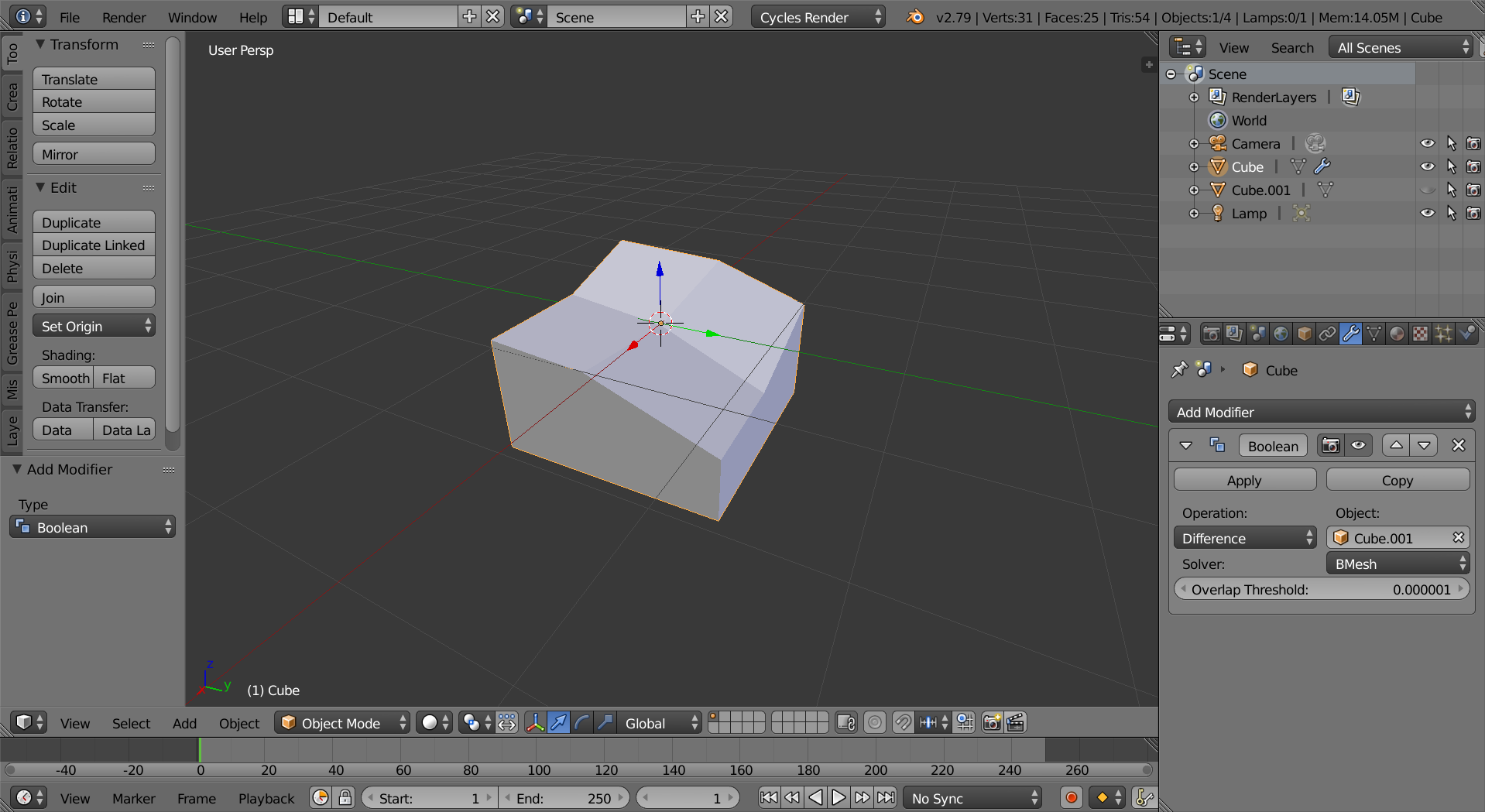The width and height of the screenshot is (1485, 812).
Task: Hide the Cube via its eye icon
Action: tap(1428, 167)
